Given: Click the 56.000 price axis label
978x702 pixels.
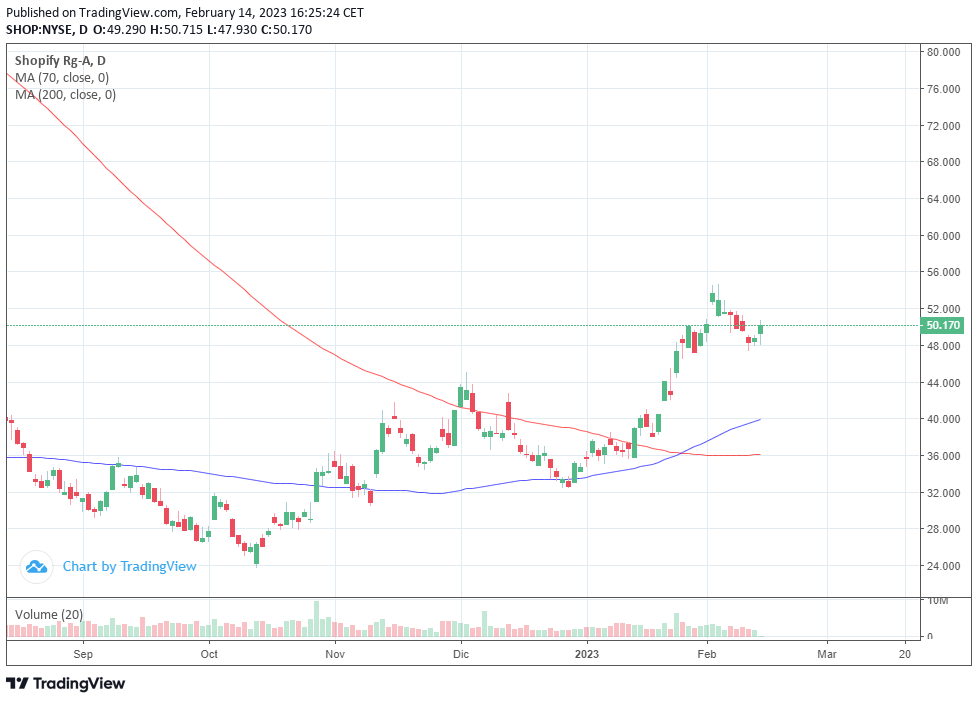Looking at the screenshot, I should [943, 272].
